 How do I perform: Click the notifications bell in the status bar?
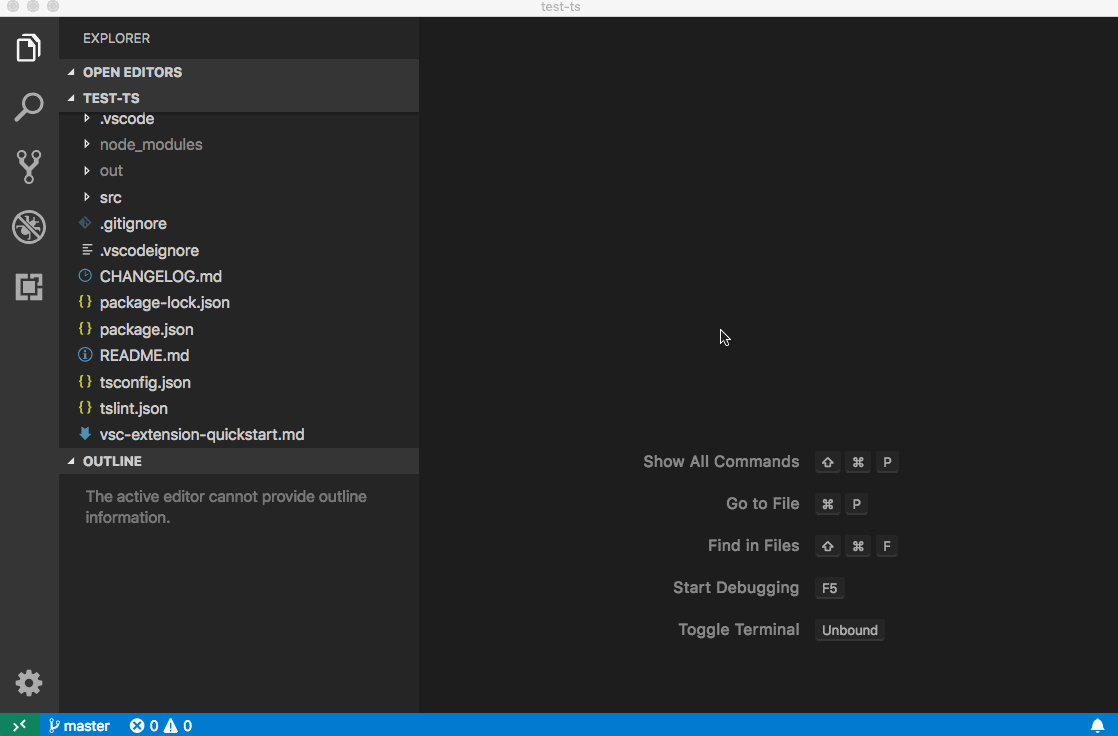coord(1096,725)
